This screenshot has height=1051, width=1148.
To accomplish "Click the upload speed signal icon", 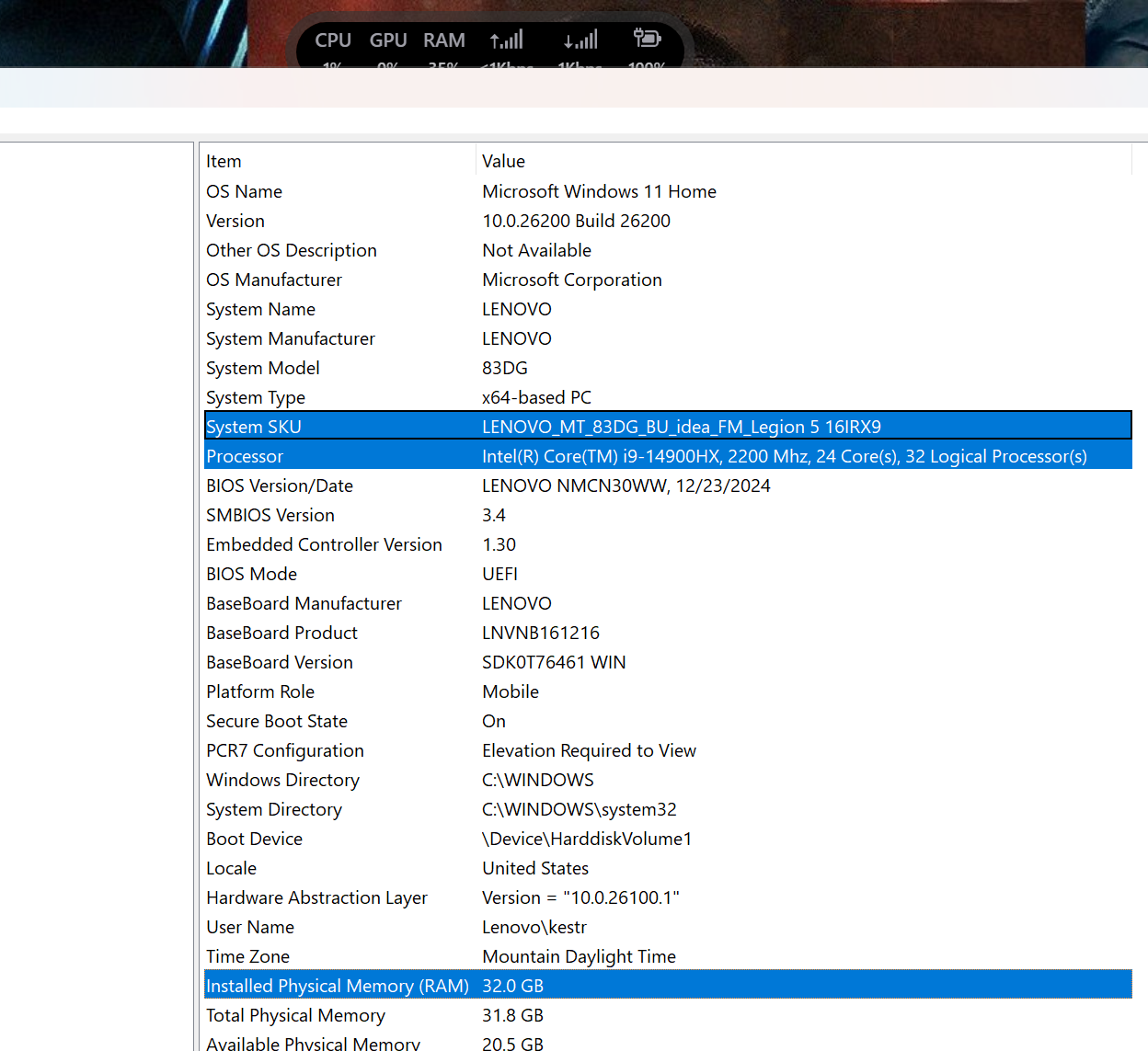I will pyautogui.click(x=507, y=40).
